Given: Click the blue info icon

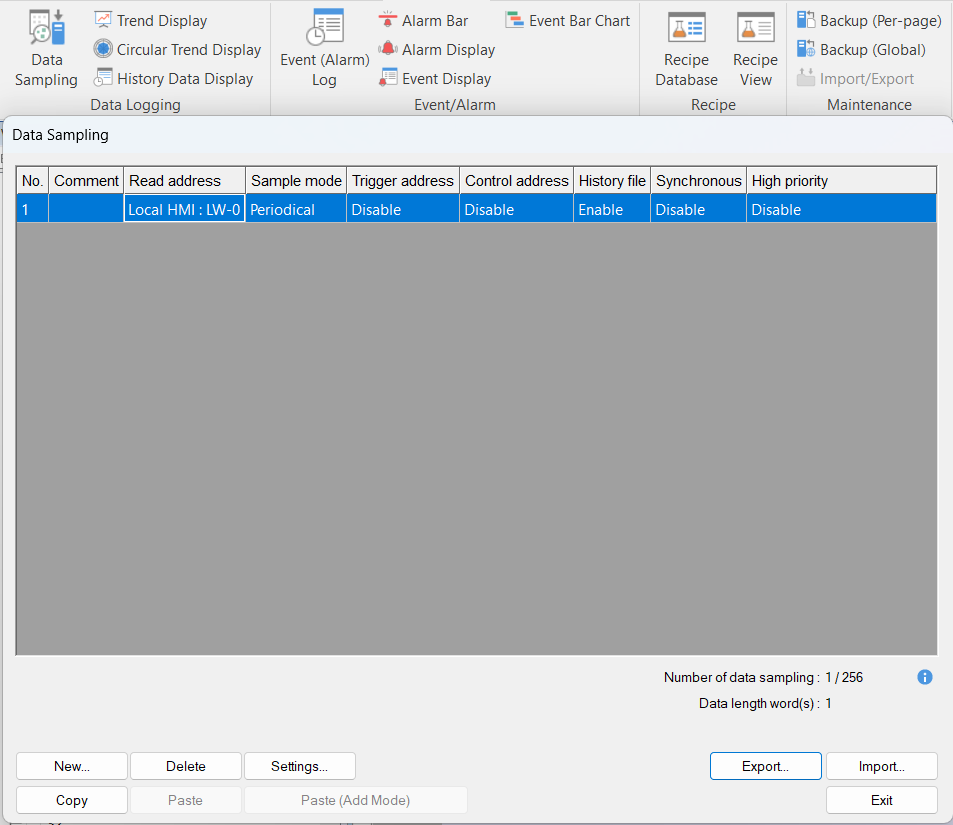Looking at the screenshot, I should (x=925, y=677).
